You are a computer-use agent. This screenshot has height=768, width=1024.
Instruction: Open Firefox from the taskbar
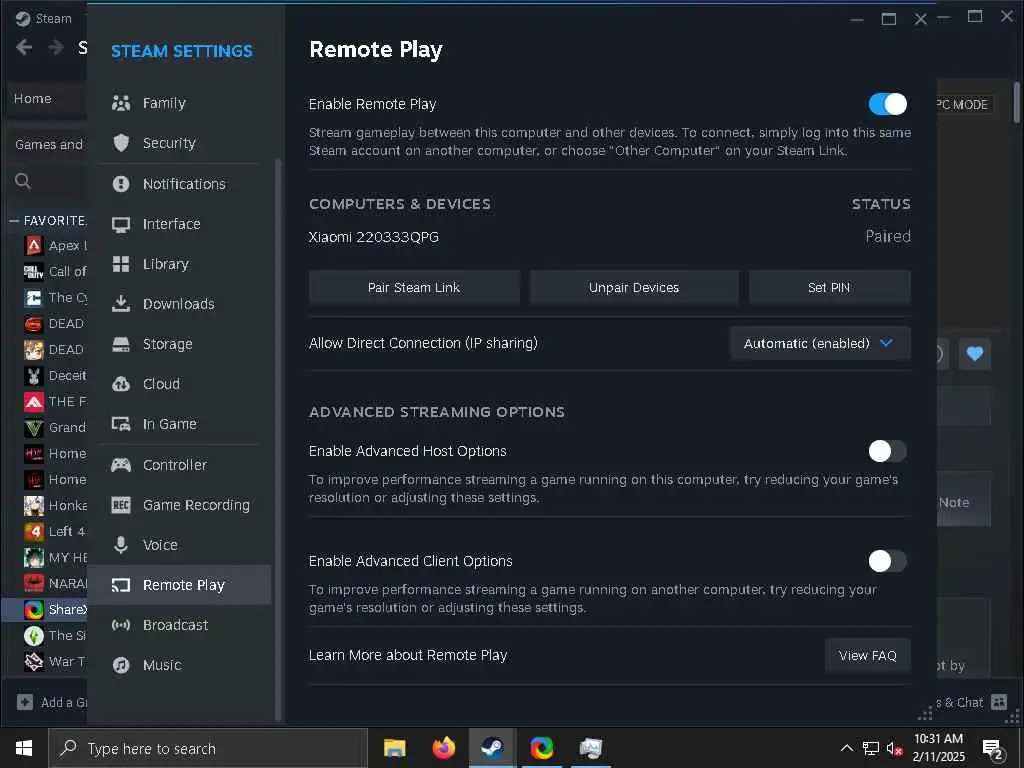pos(443,748)
